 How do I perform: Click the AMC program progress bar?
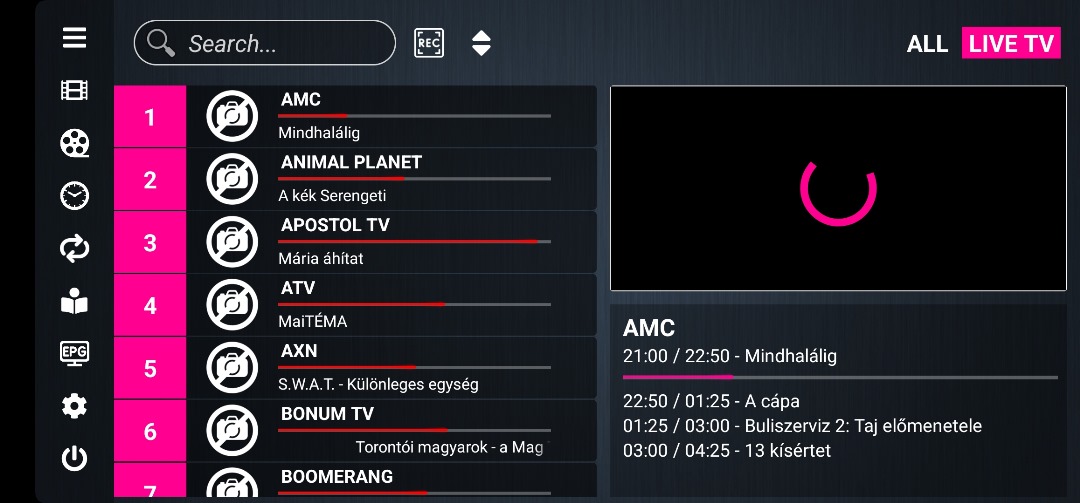[x=839, y=377]
